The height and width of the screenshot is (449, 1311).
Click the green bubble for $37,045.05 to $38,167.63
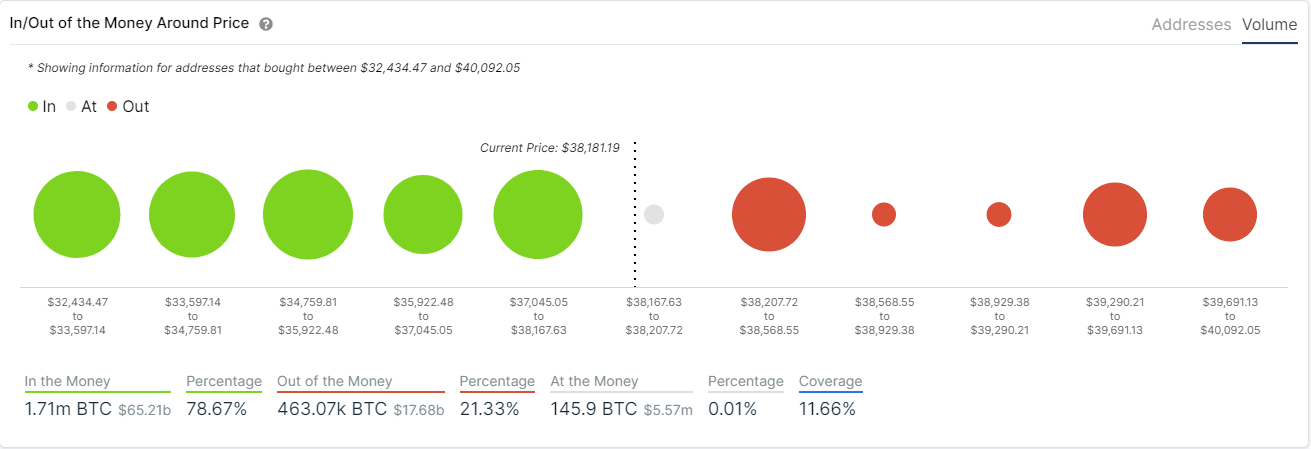point(538,215)
